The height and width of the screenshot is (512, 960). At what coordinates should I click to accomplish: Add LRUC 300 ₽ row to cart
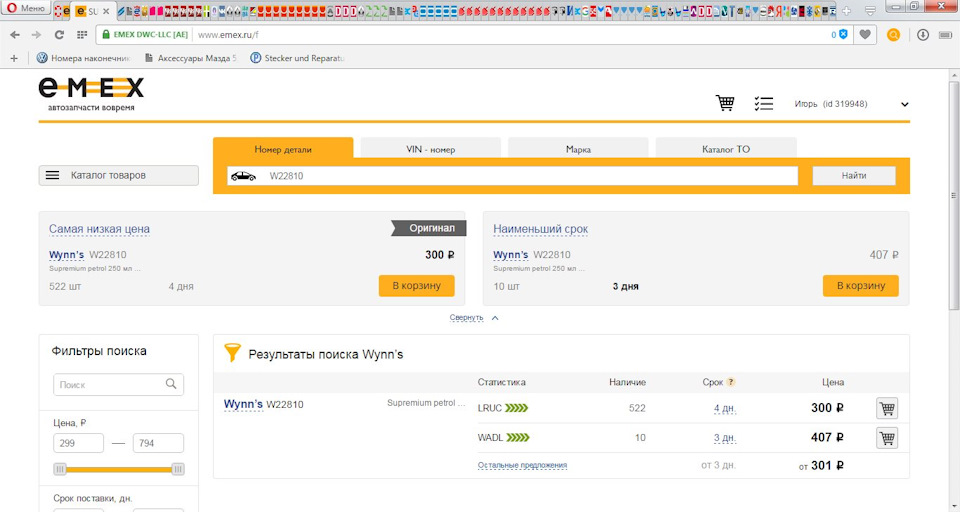coord(887,408)
